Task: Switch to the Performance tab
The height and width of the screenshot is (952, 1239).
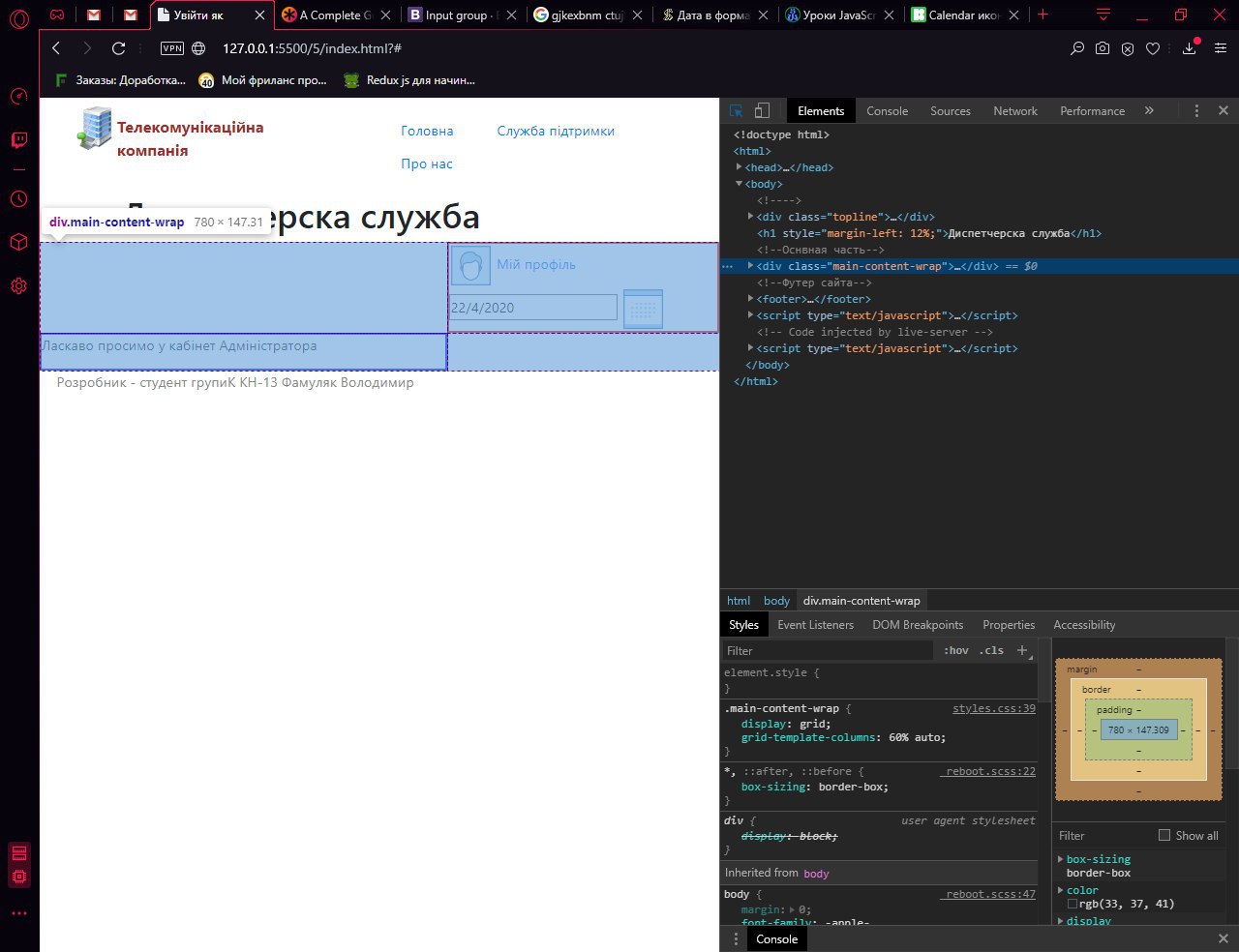Action: click(x=1092, y=111)
